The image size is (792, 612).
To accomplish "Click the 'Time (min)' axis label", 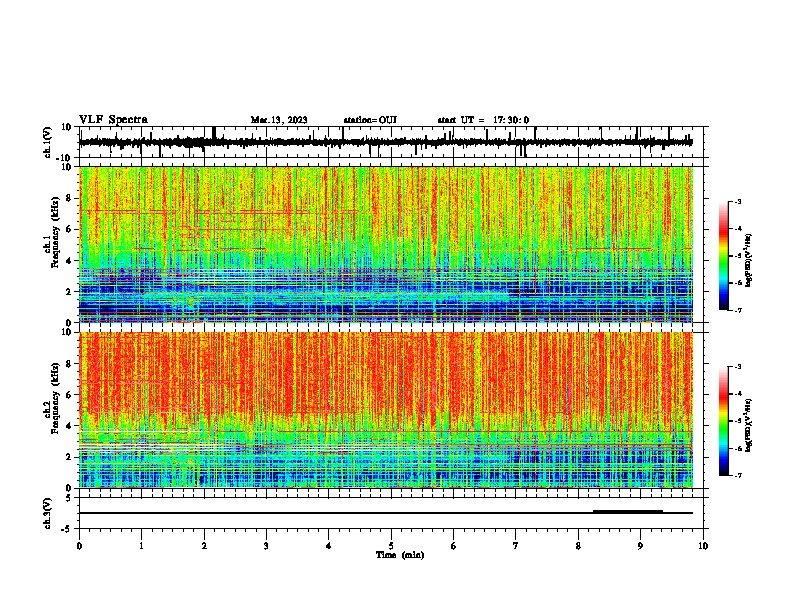I will [400, 555].
